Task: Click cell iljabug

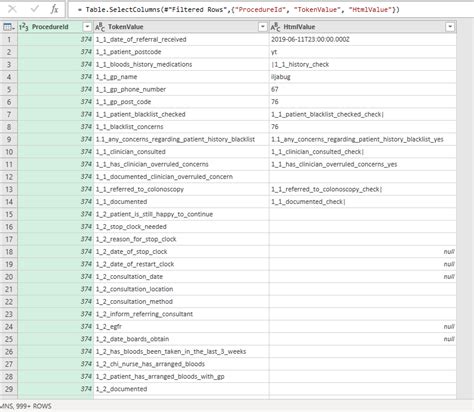Action: (x=363, y=77)
